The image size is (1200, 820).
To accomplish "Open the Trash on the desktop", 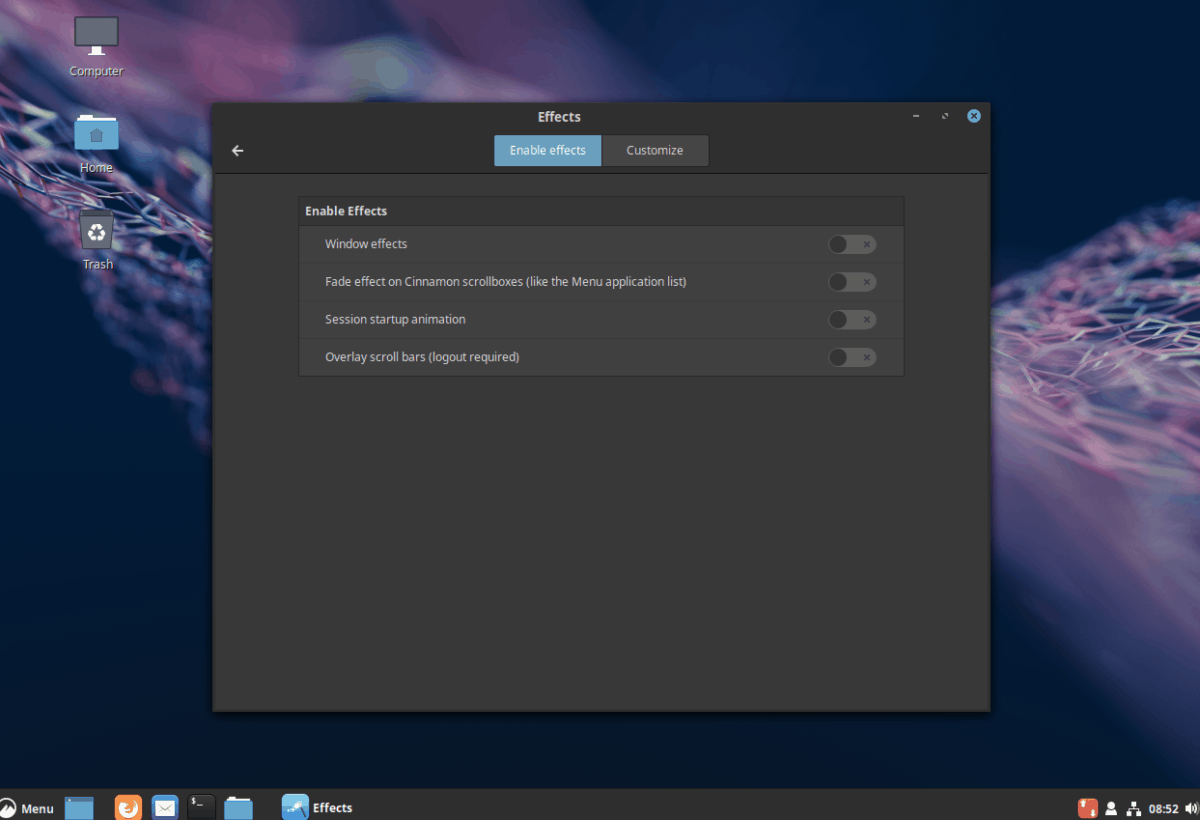I will 96,232.
